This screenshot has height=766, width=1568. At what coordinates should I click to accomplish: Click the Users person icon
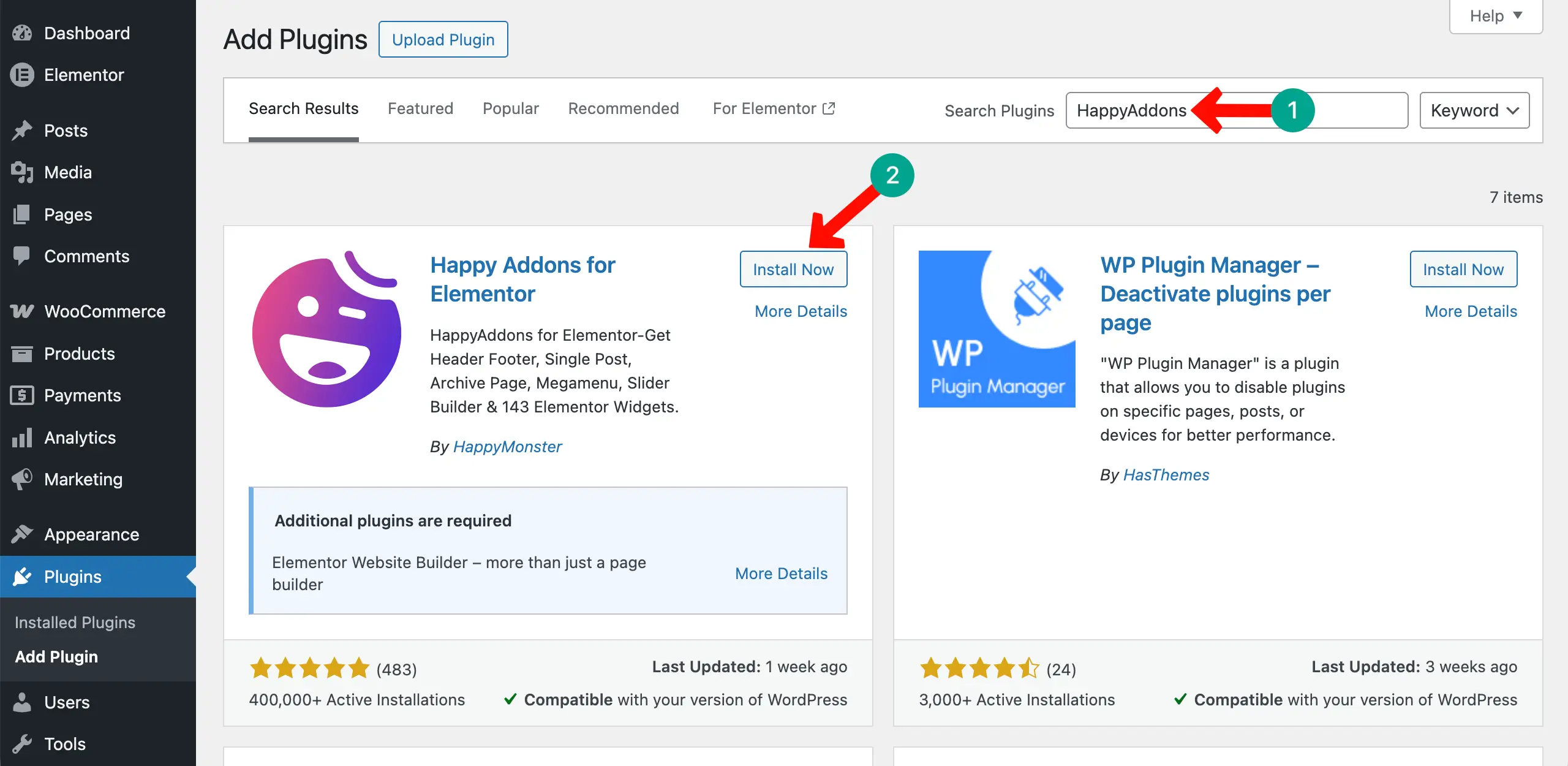22,702
